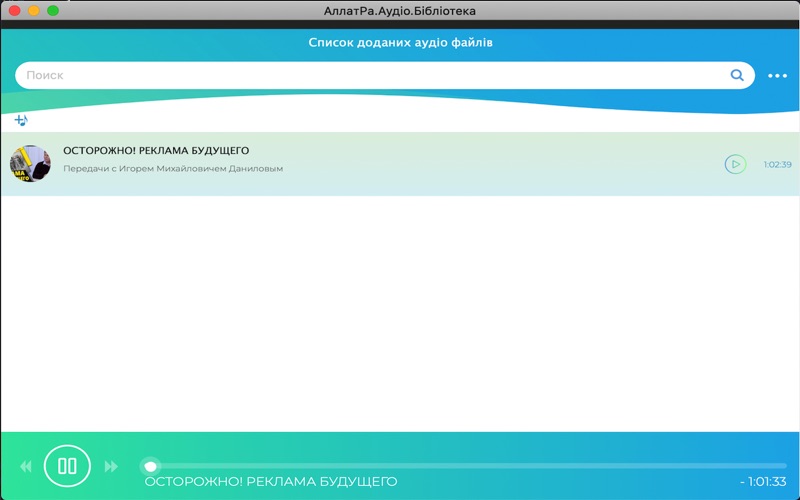This screenshot has height=500, width=800.
Task: Minimize the window with yellow button
Action: [x=34, y=11]
